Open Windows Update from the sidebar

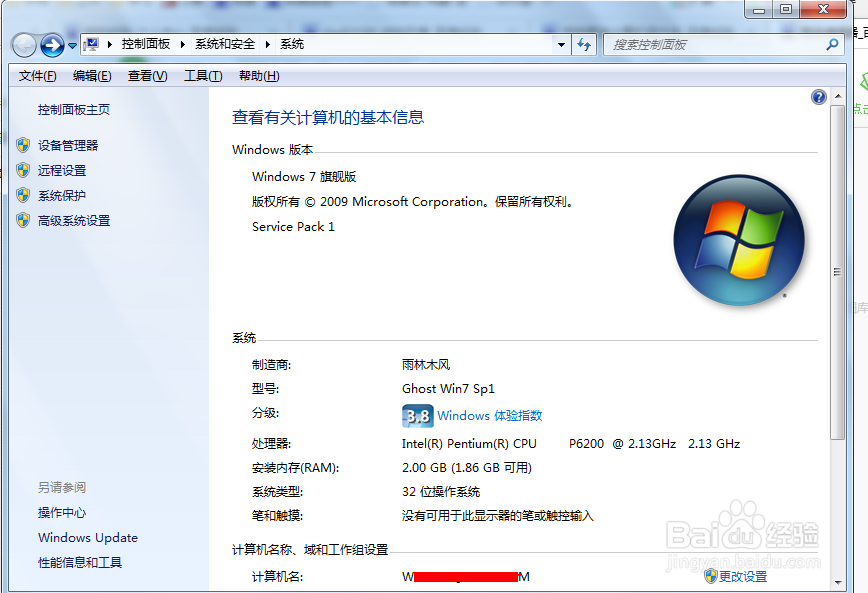87,538
